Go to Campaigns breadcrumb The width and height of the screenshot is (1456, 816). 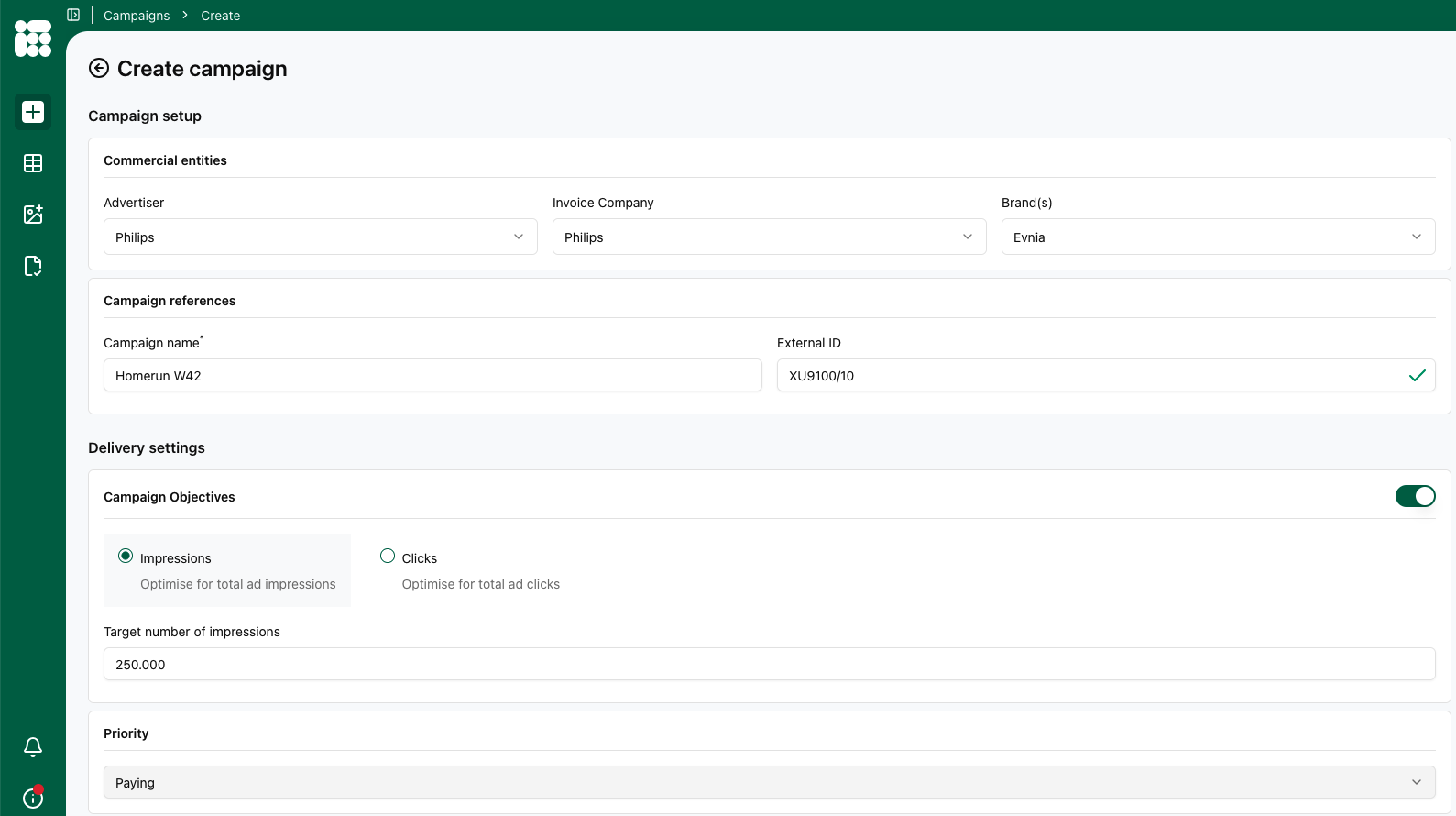pos(137,16)
